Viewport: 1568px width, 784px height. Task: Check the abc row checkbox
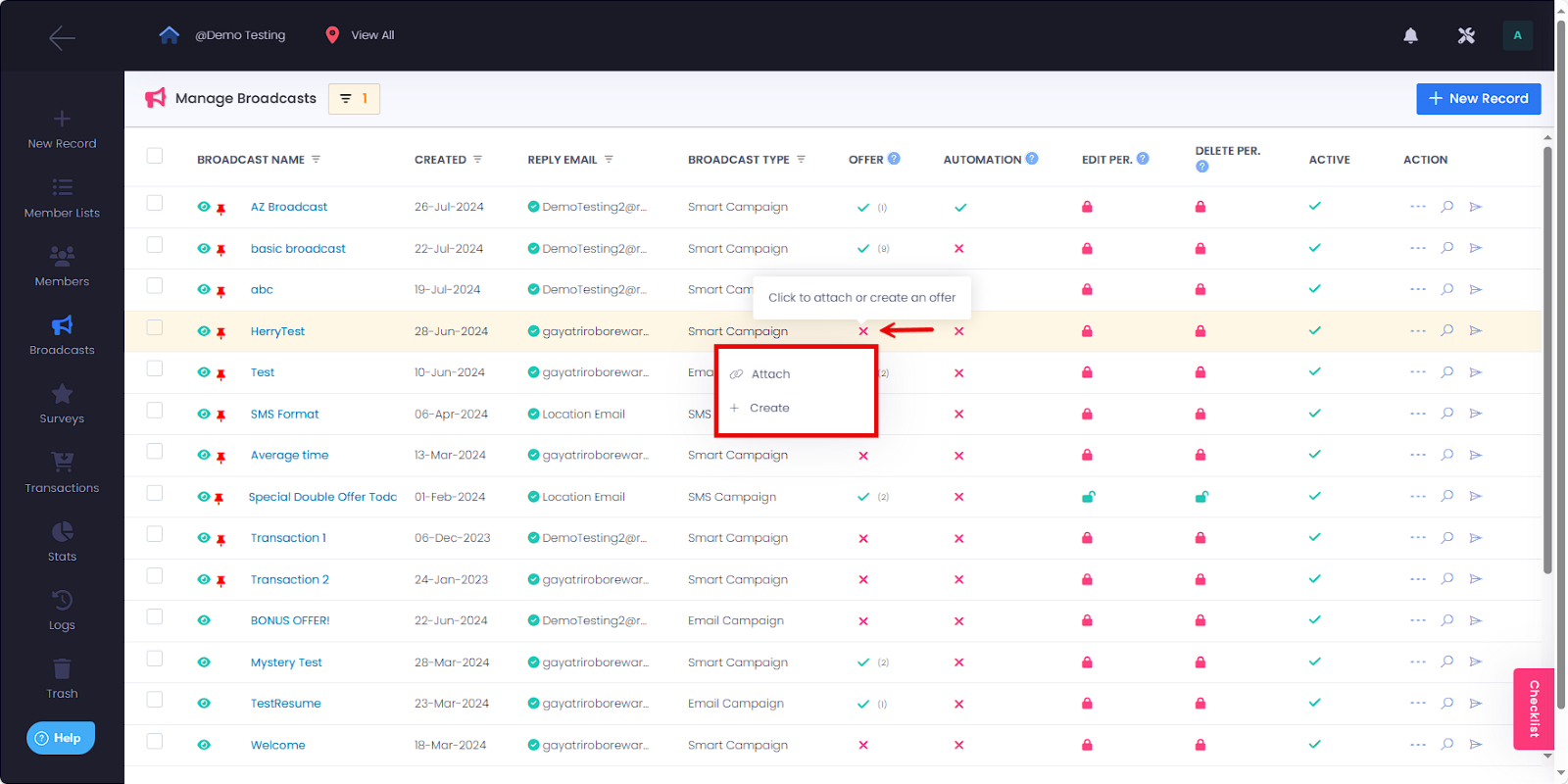coord(154,285)
